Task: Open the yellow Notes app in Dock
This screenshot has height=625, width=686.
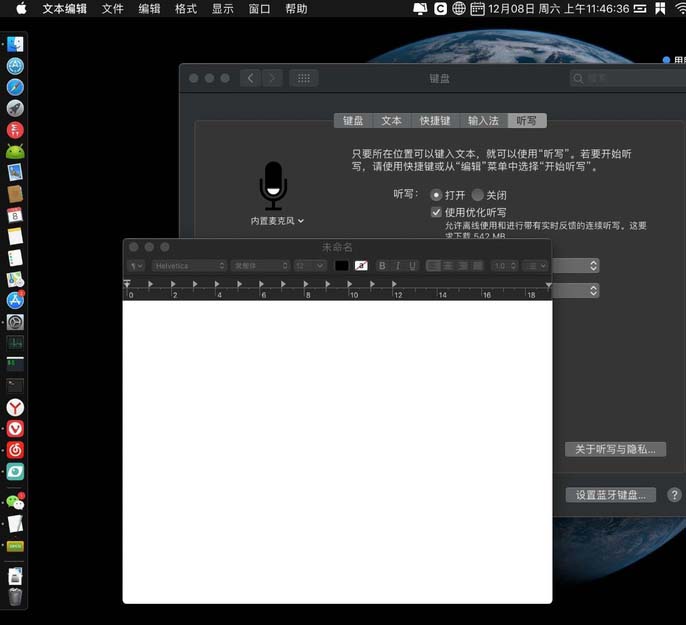Action: pos(15,236)
